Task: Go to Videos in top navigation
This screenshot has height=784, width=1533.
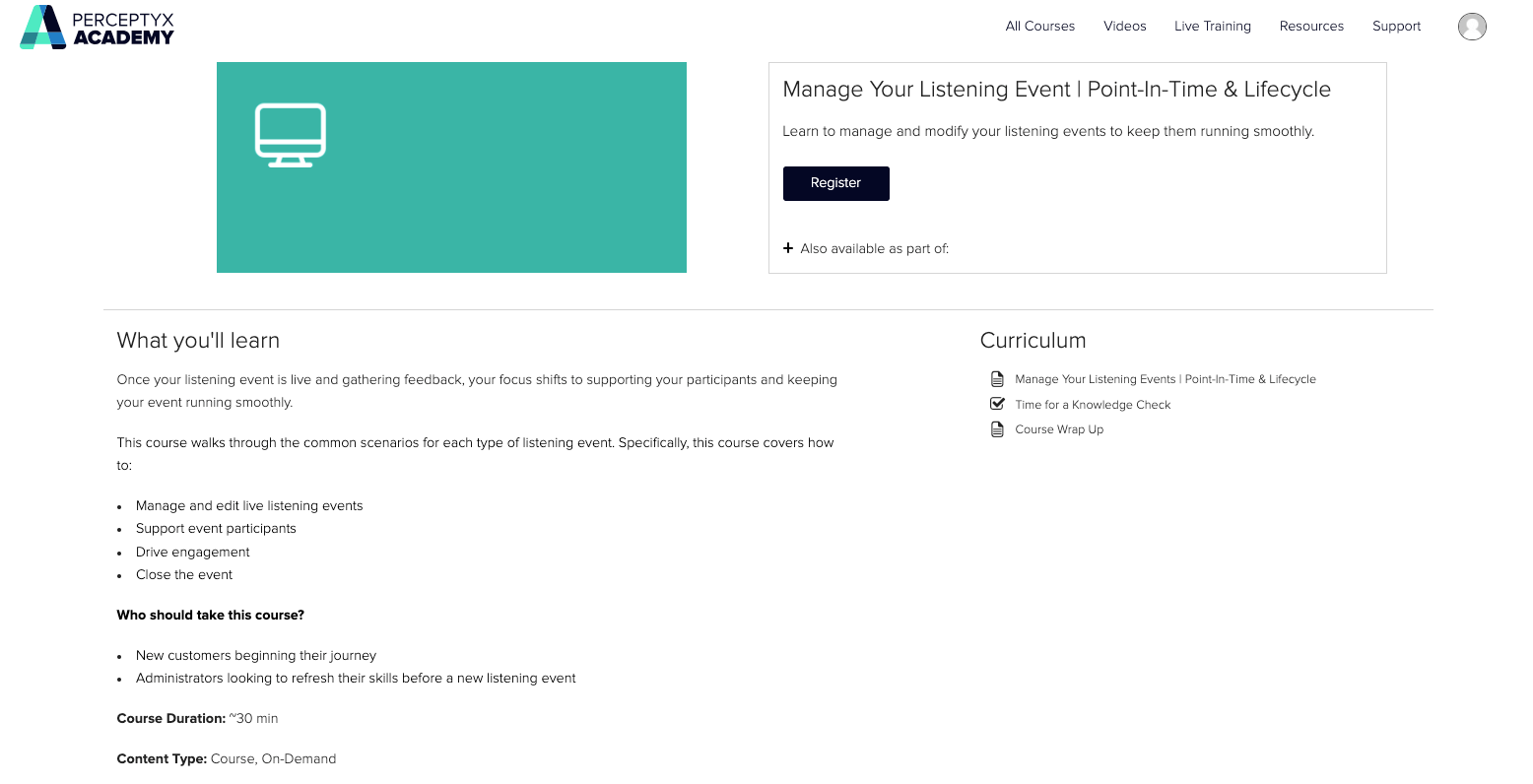Action: [1124, 27]
